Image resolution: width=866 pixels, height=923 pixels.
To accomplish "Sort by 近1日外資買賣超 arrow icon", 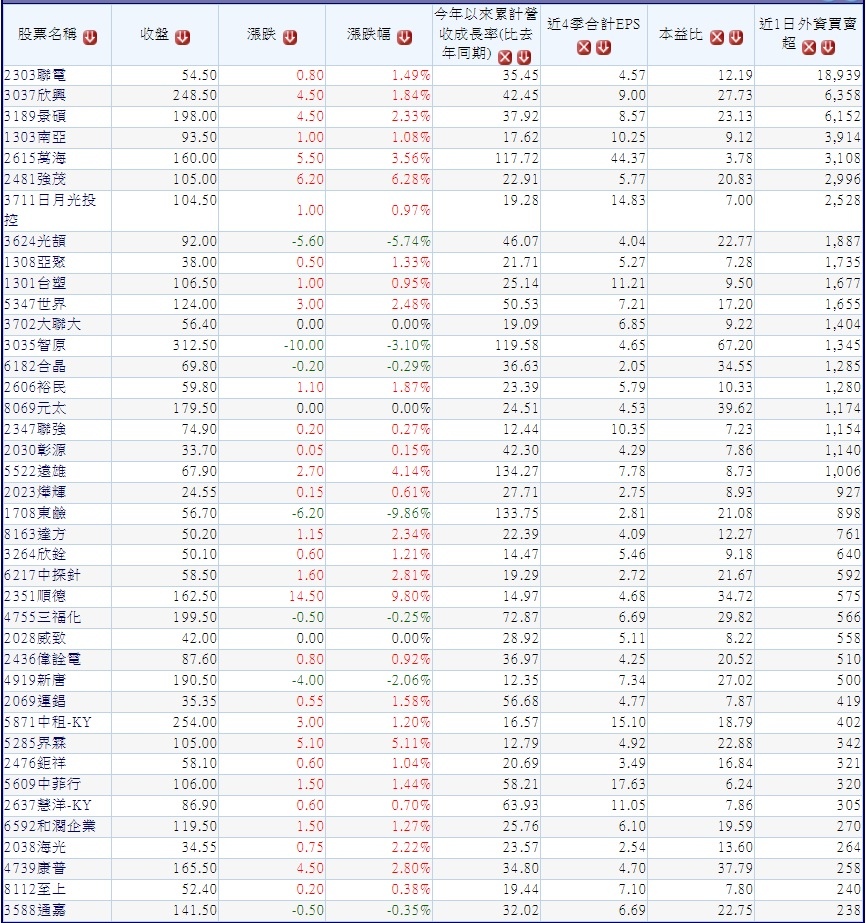I will 828,48.
